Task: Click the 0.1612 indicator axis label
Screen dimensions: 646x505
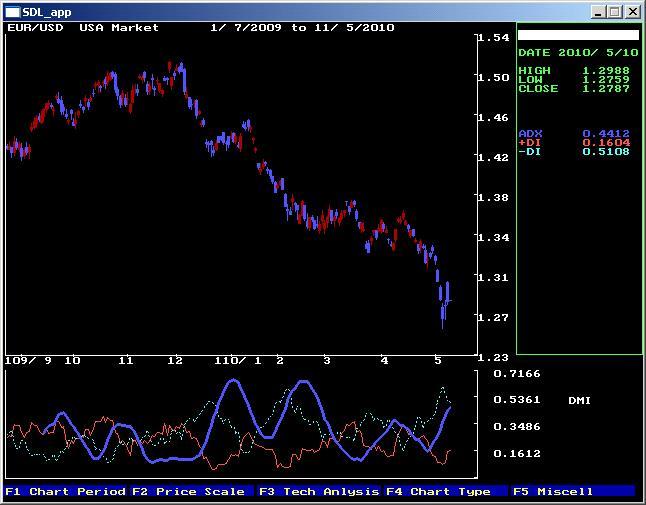Action: coord(517,454)
